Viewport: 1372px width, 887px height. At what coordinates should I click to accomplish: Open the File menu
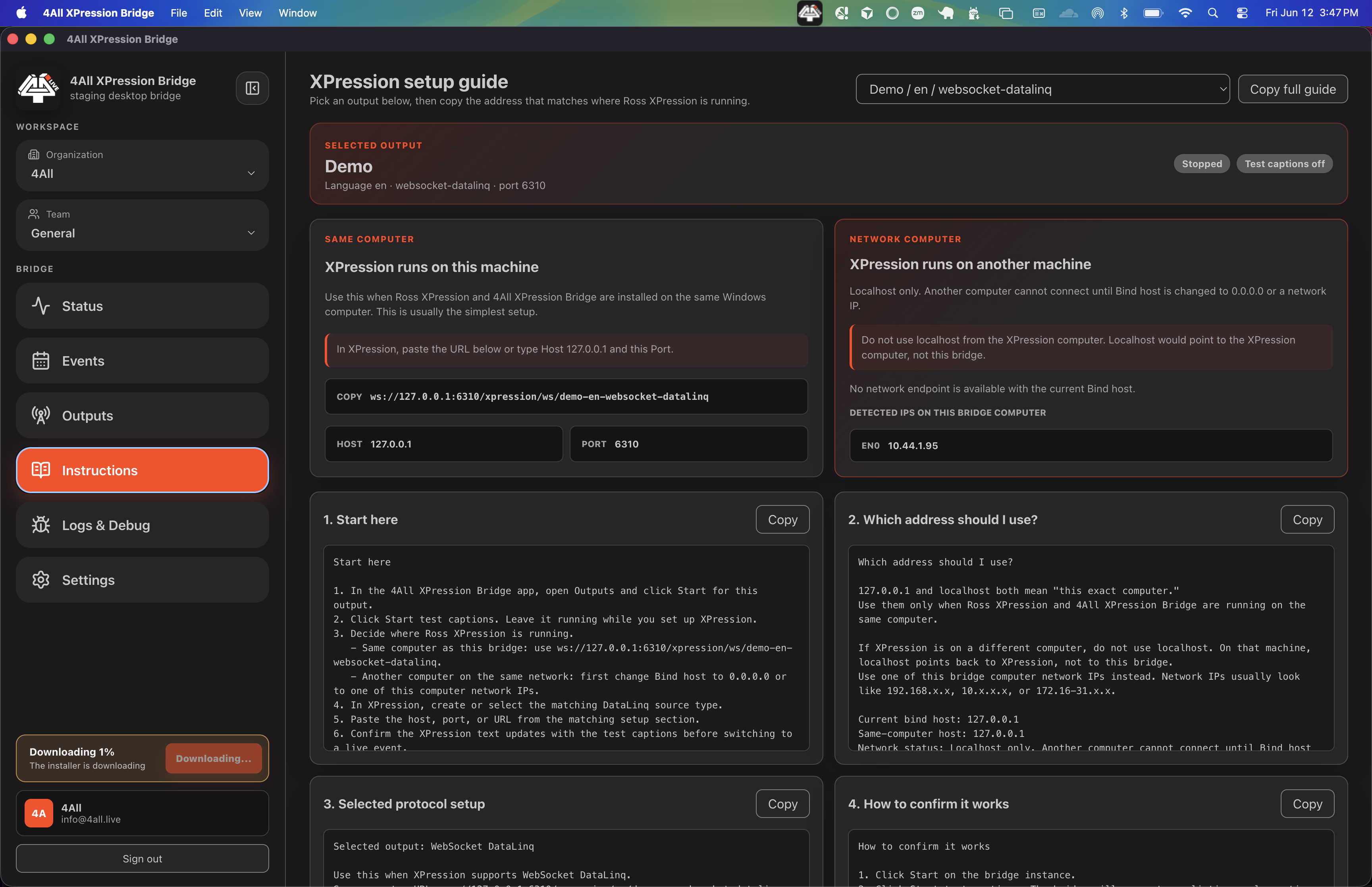[x=179, y=13]
